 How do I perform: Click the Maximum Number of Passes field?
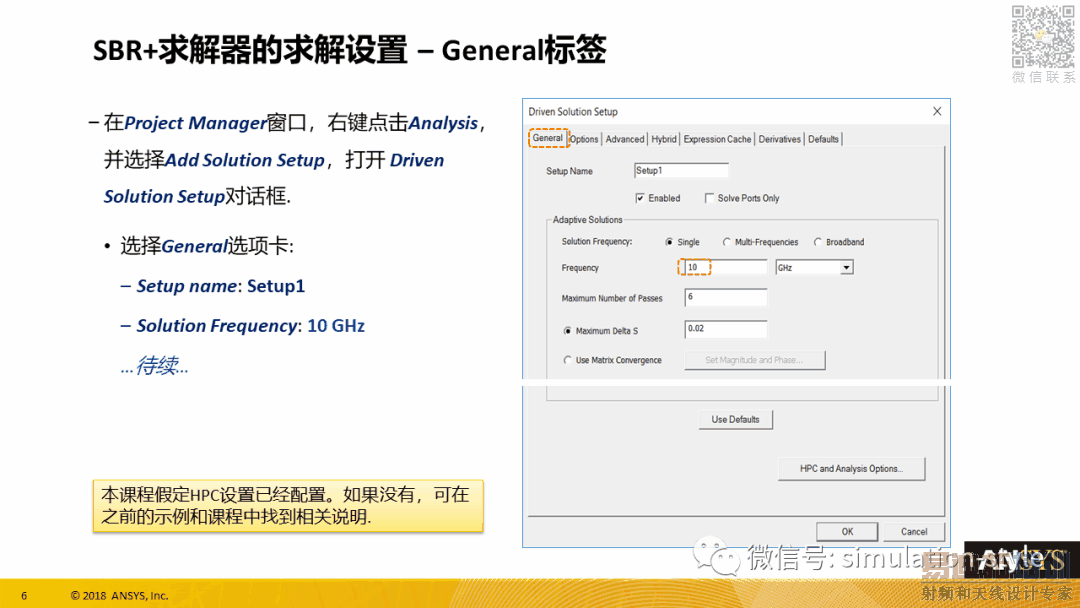(725, 297)
